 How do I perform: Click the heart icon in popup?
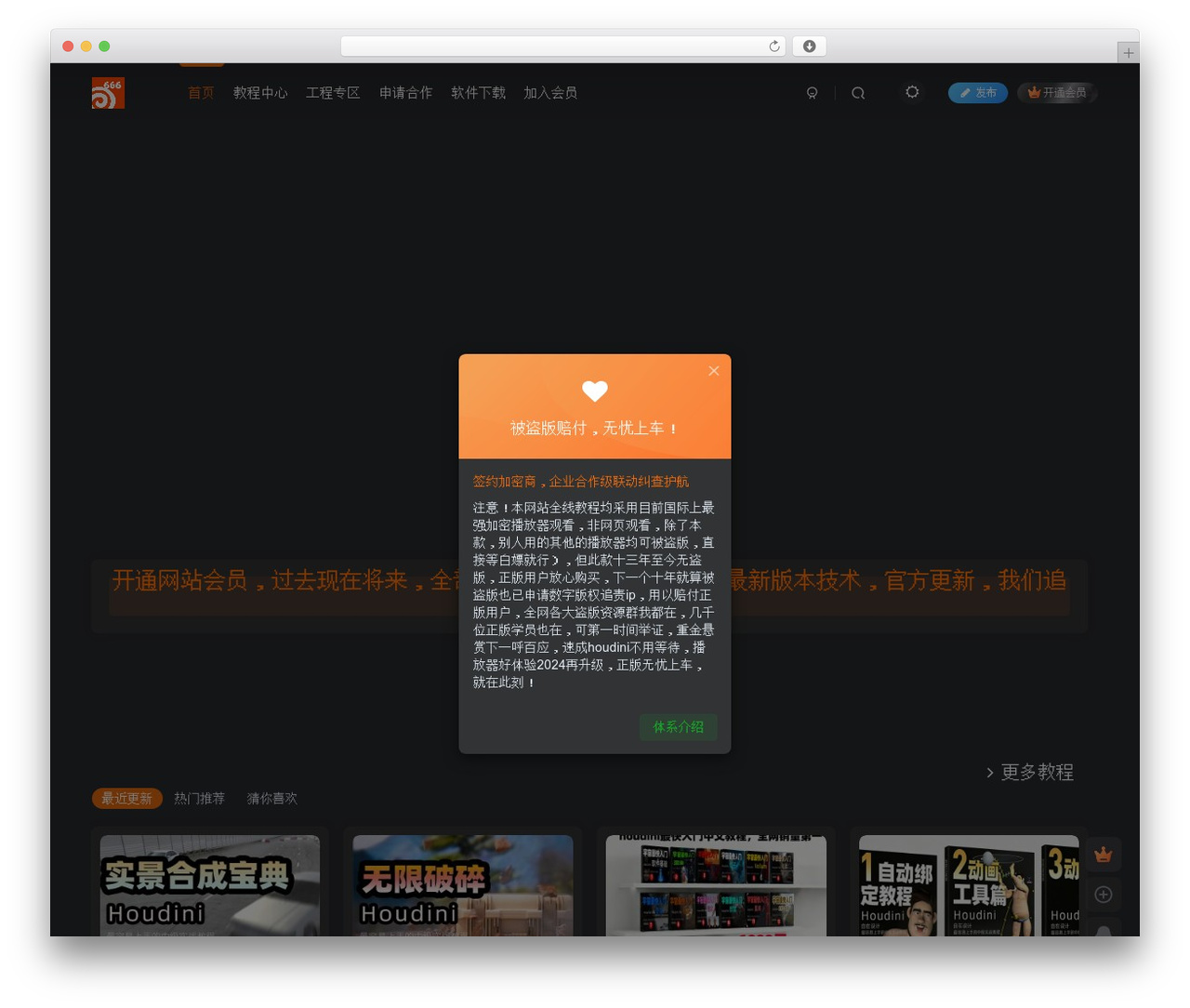pos(595,391)
